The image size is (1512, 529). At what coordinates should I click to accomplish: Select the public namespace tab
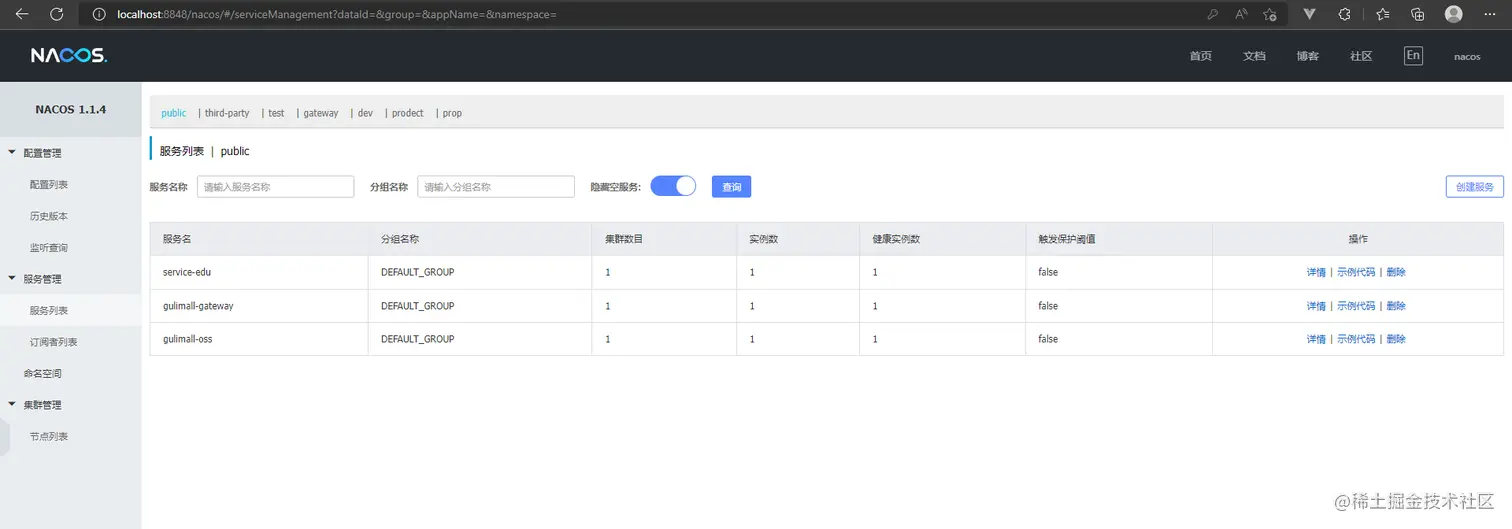174,113
